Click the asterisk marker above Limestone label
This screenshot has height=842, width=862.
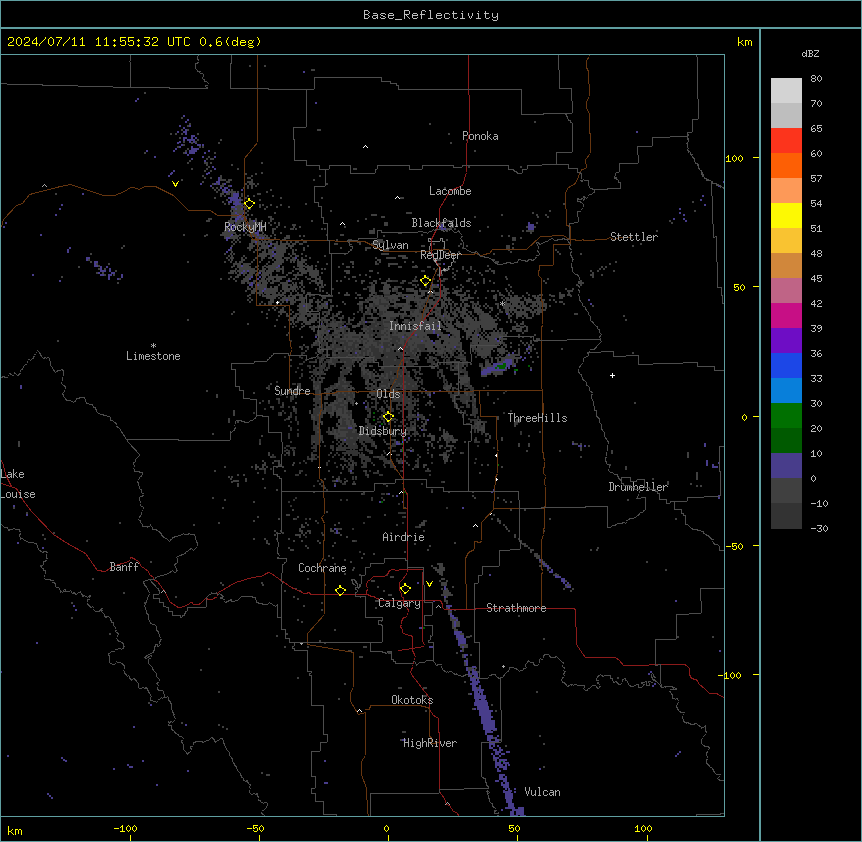[153, 345]
